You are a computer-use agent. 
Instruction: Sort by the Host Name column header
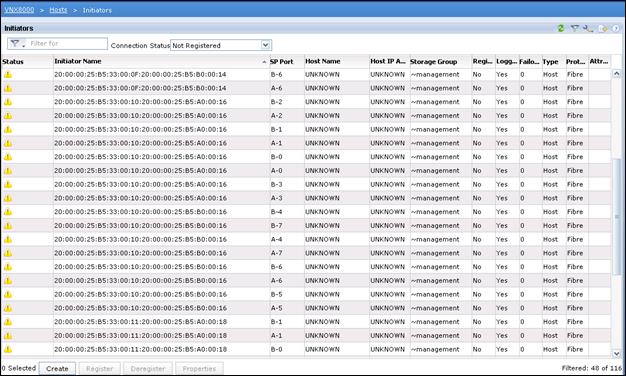pos(337,61)
